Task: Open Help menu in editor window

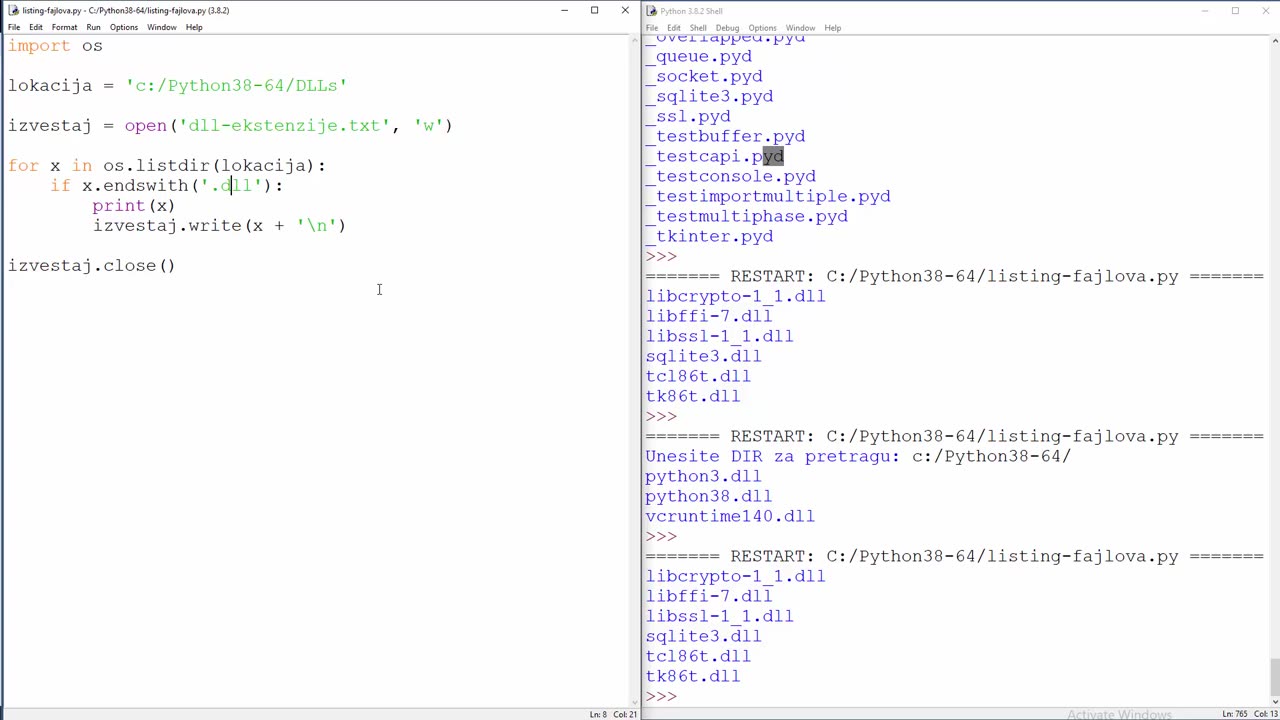Action: click(x=194, y=27)
